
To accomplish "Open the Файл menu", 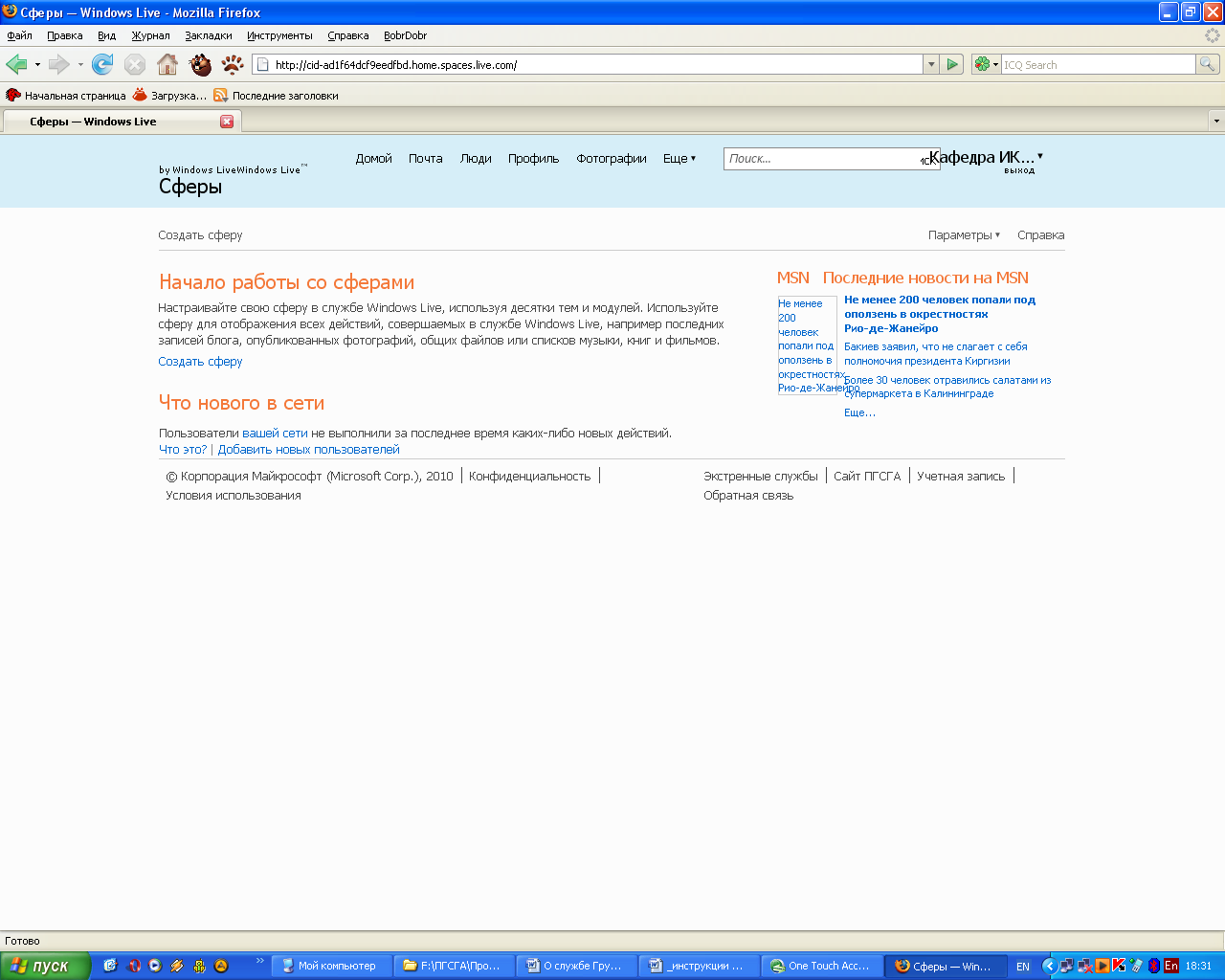I will coord(19,35).
